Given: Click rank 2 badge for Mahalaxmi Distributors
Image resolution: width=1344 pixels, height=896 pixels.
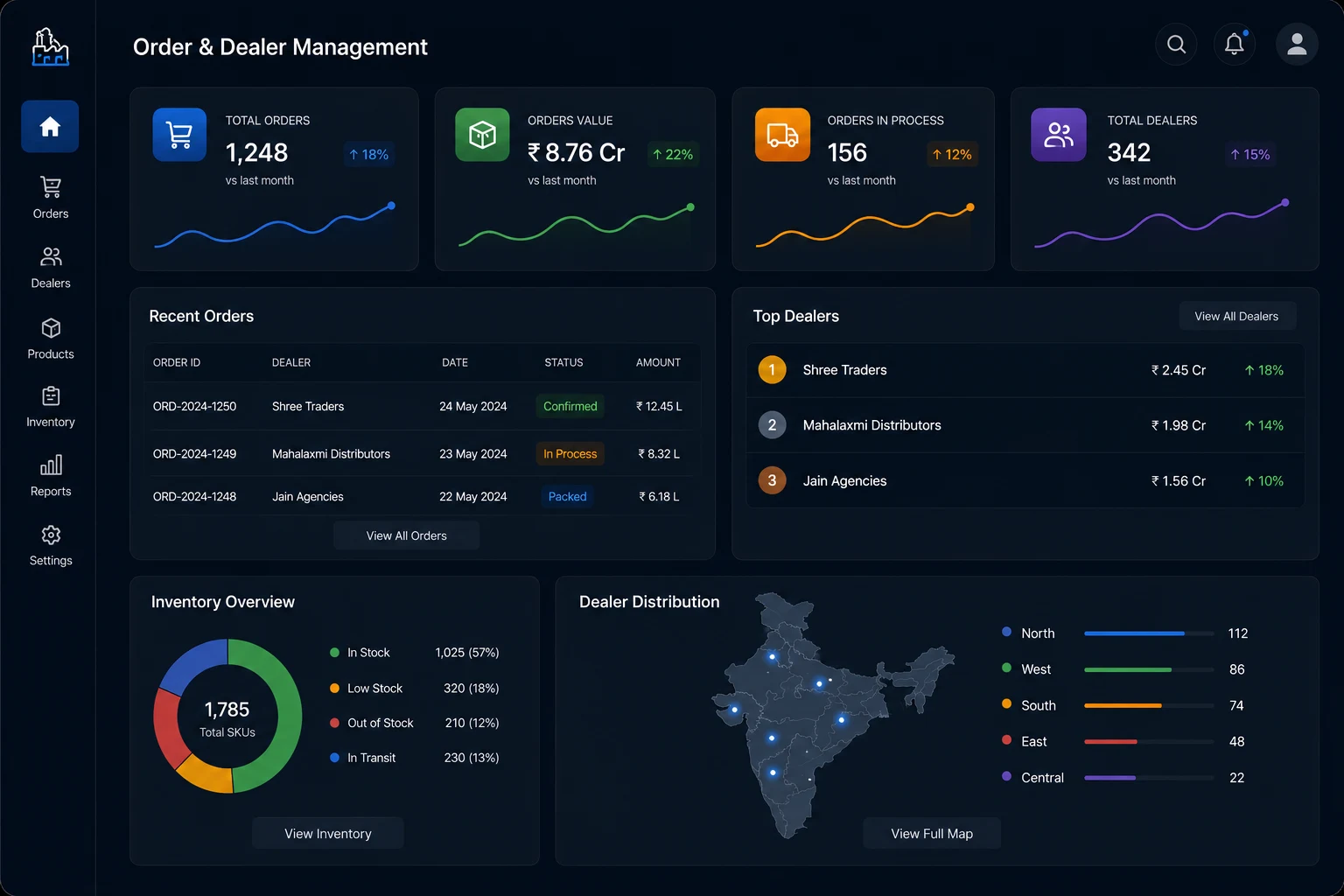Looking at the screenshot, I should pyautogui.click(x=772, y=425).
